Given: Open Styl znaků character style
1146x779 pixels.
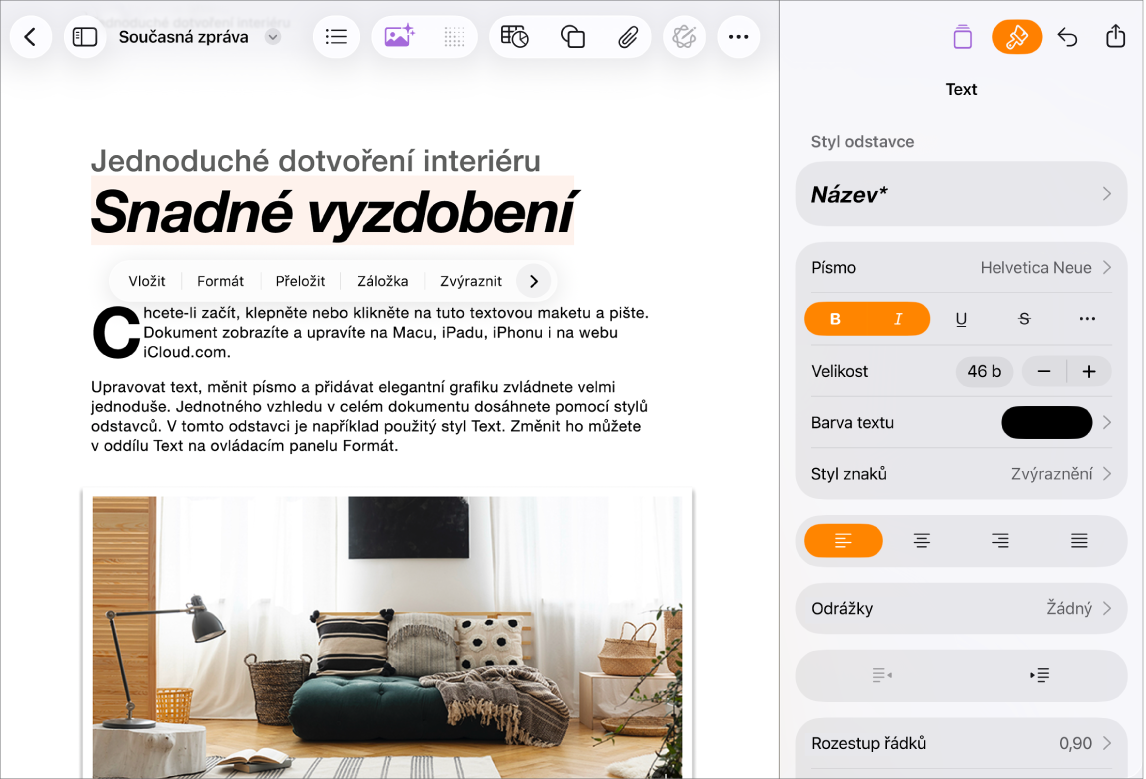Looking at the screenshot, I should pos(961,474).
